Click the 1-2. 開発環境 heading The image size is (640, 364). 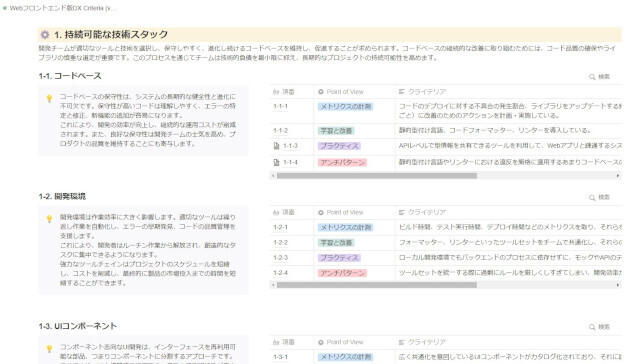pyautogui.click(x=62, y=197)
